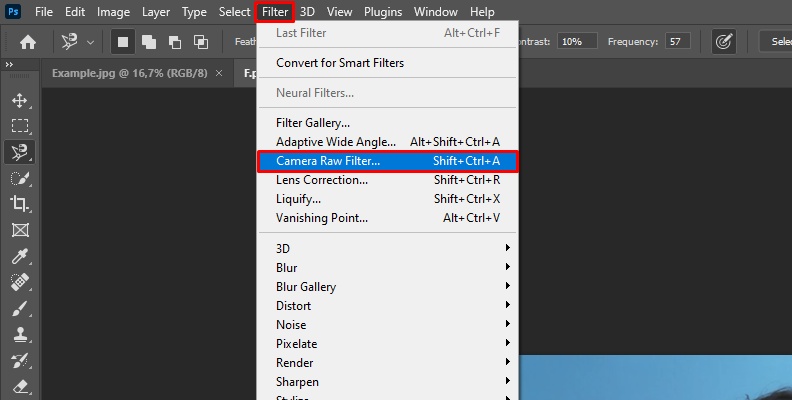This screenshot has height=400, width=792.
Task: Select the New selection mode icon
Action: point(123,42)
